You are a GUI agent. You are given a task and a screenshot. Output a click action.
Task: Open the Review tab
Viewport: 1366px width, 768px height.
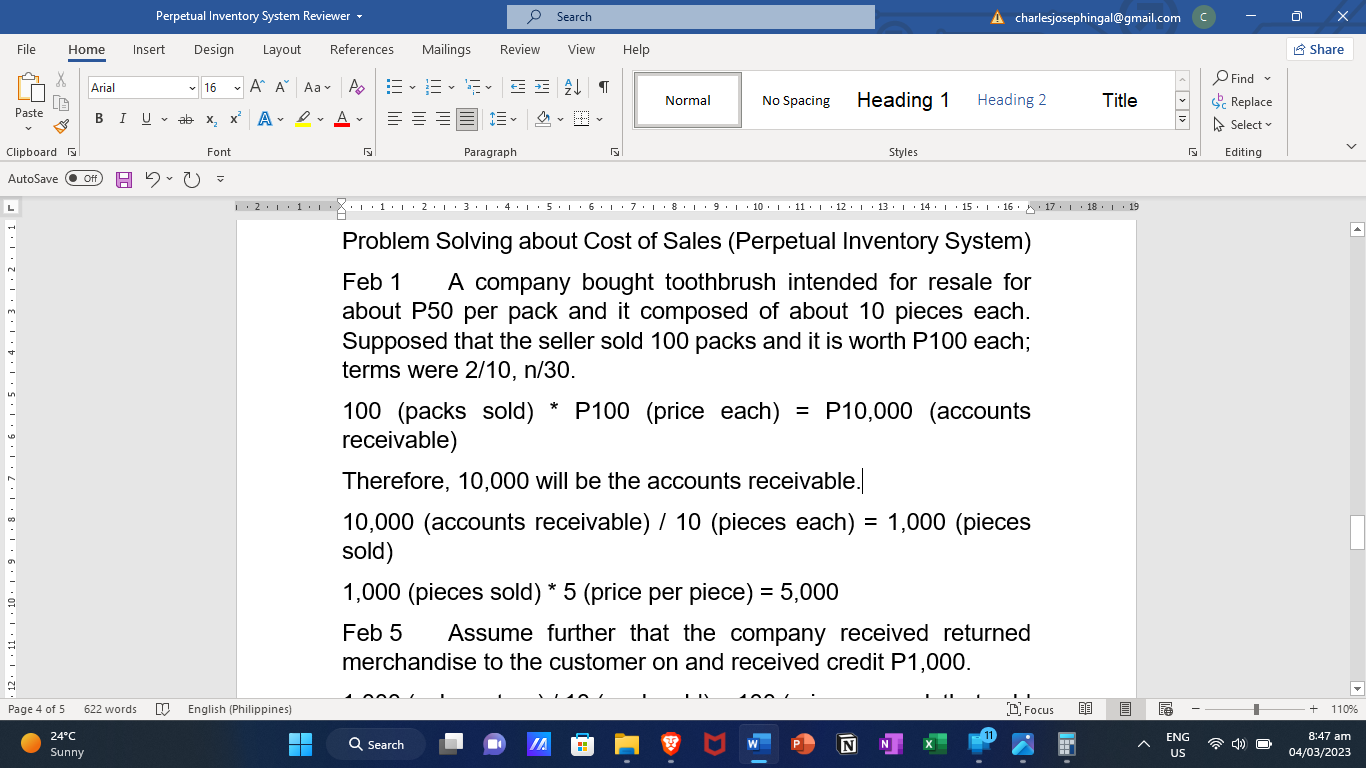coord(520,49)
